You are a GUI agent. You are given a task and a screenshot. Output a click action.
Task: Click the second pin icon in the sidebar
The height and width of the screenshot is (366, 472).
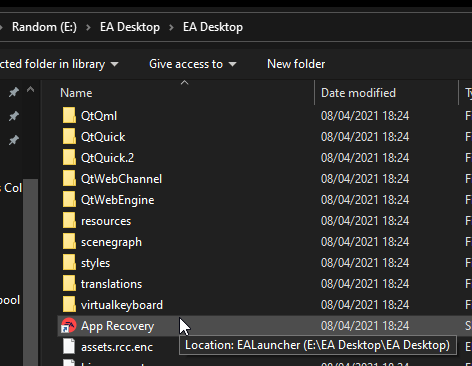pos(14,116)
